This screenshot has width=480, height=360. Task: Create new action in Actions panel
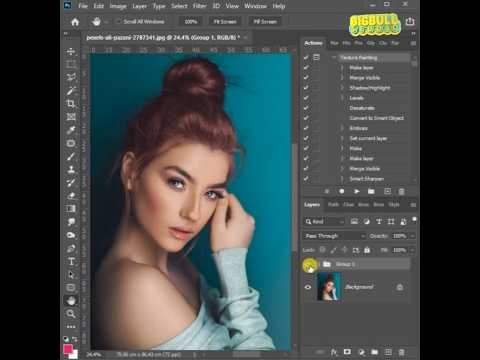(387, 191)
